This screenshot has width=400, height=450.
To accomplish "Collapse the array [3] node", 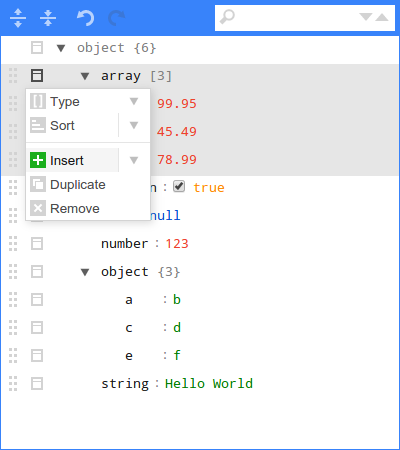I will pyautogui.click(x=85, y=76).
